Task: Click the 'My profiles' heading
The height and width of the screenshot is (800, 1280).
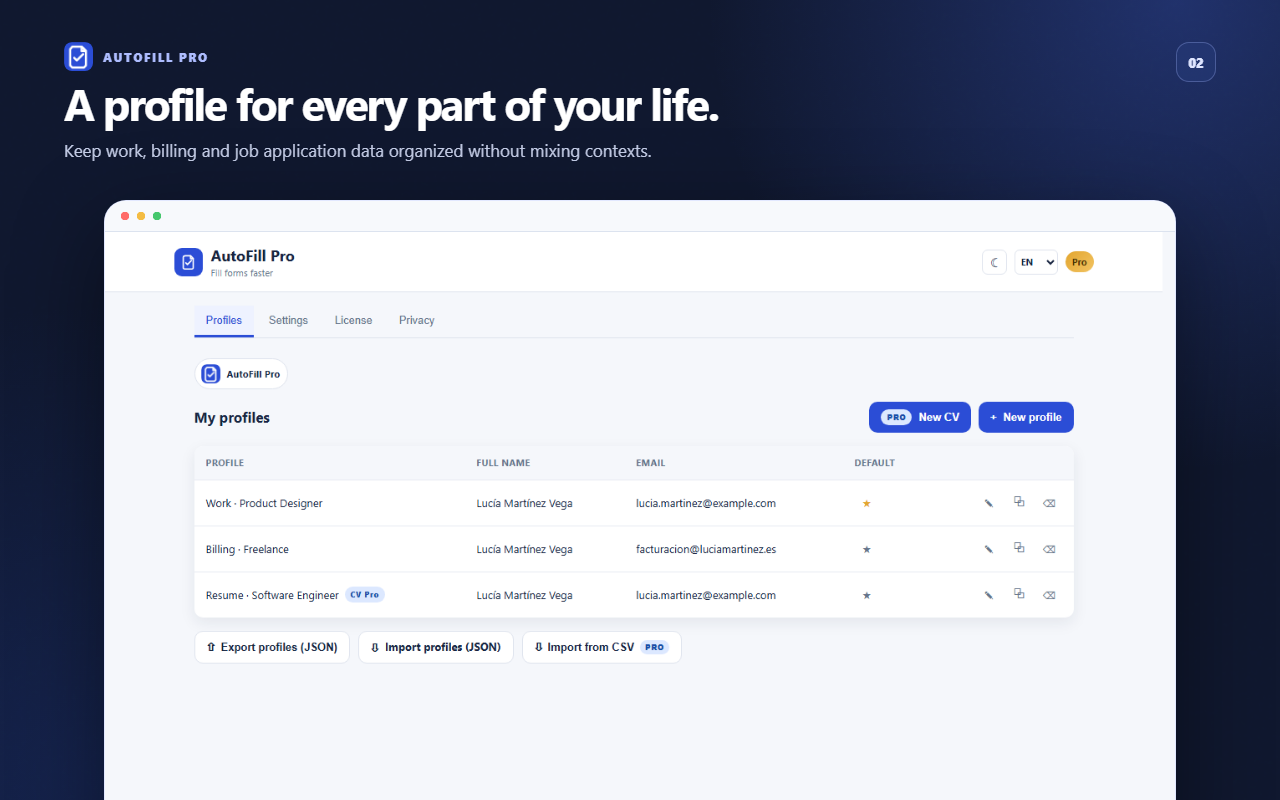Action: [x=232, y=418]
